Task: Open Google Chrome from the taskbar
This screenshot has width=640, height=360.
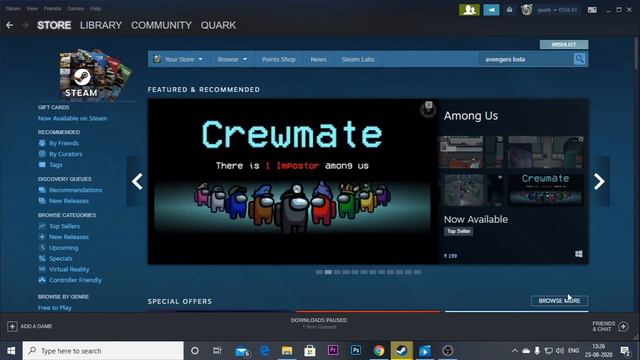Action: pos(379,350)
